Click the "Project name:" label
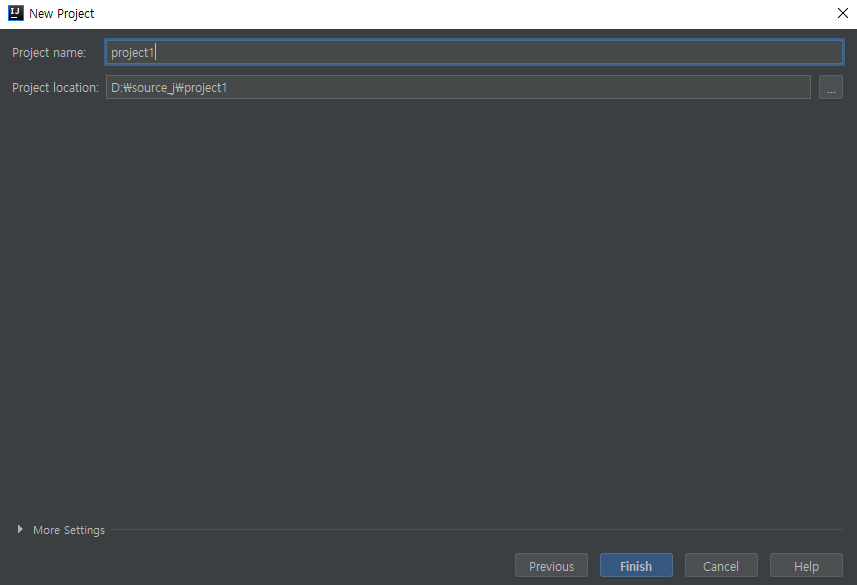The image size is (857, 585). click(49, 52)
